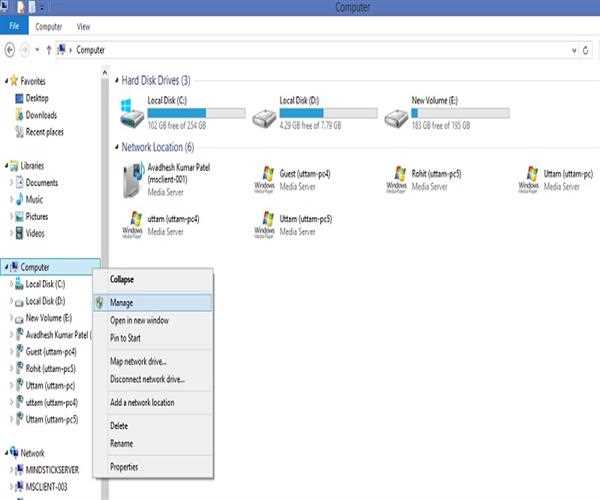Click the Back navigation arrow
The height and width of the screenshot is (500, 600).
tap(10, 50)
